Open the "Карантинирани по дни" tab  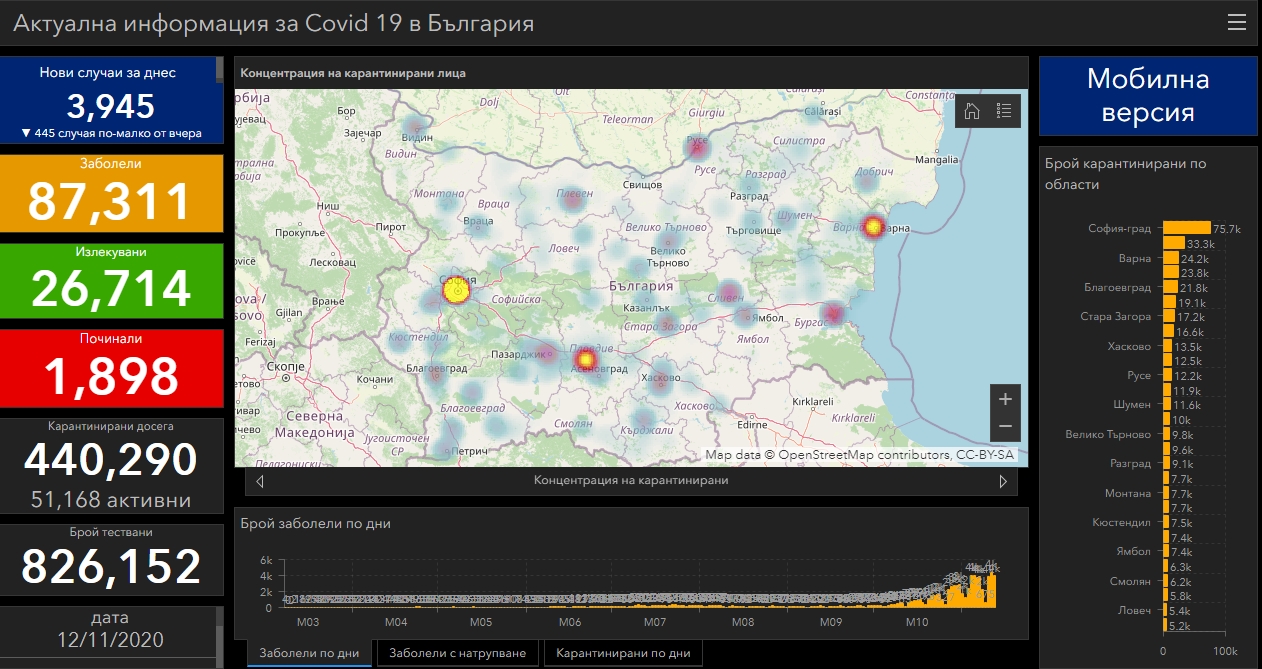click(623, 654)
